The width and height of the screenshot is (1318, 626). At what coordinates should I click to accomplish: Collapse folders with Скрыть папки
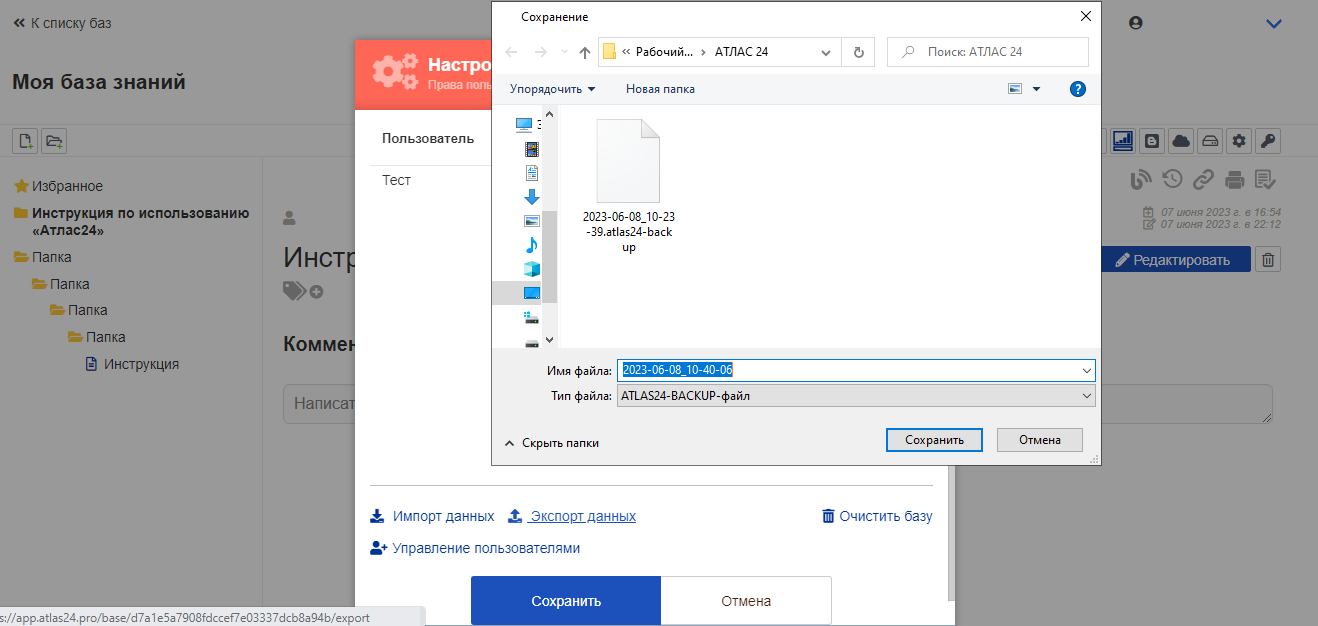pos(551,443)
